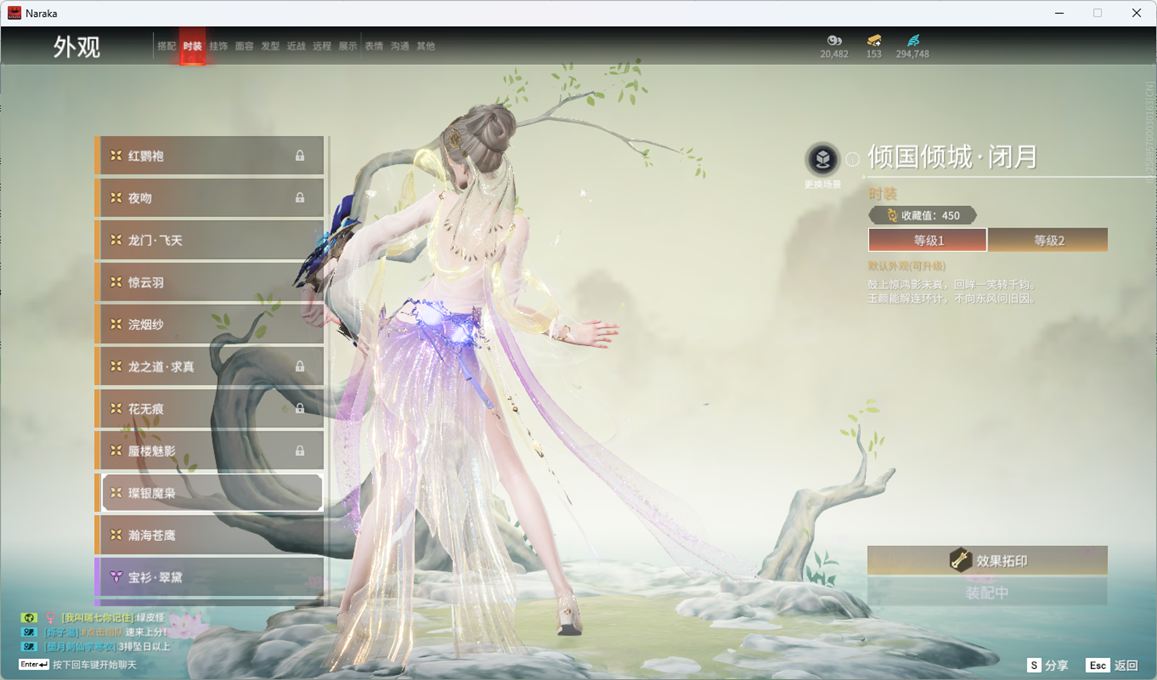Switch to the 表情 tab
The image size is (1157, 680).
[x=374, y=46]
